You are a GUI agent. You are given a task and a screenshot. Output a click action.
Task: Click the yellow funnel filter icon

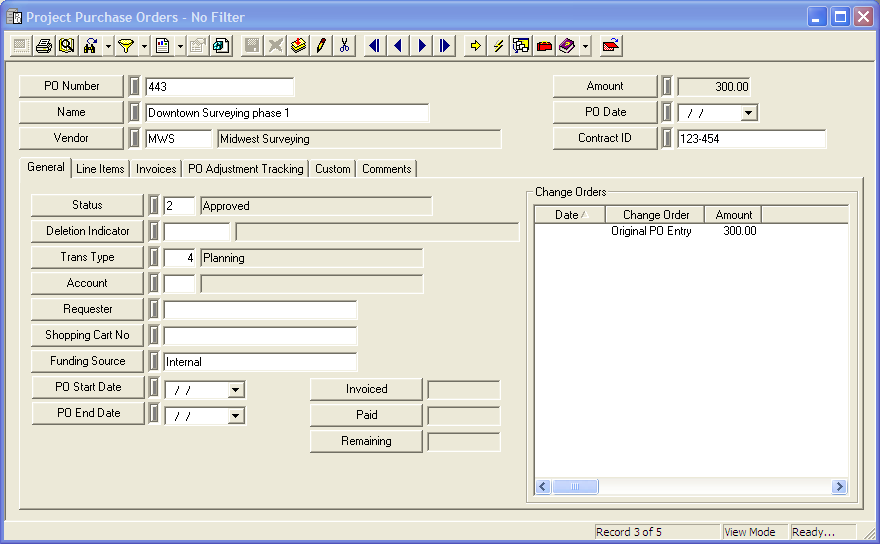[126, 45]
